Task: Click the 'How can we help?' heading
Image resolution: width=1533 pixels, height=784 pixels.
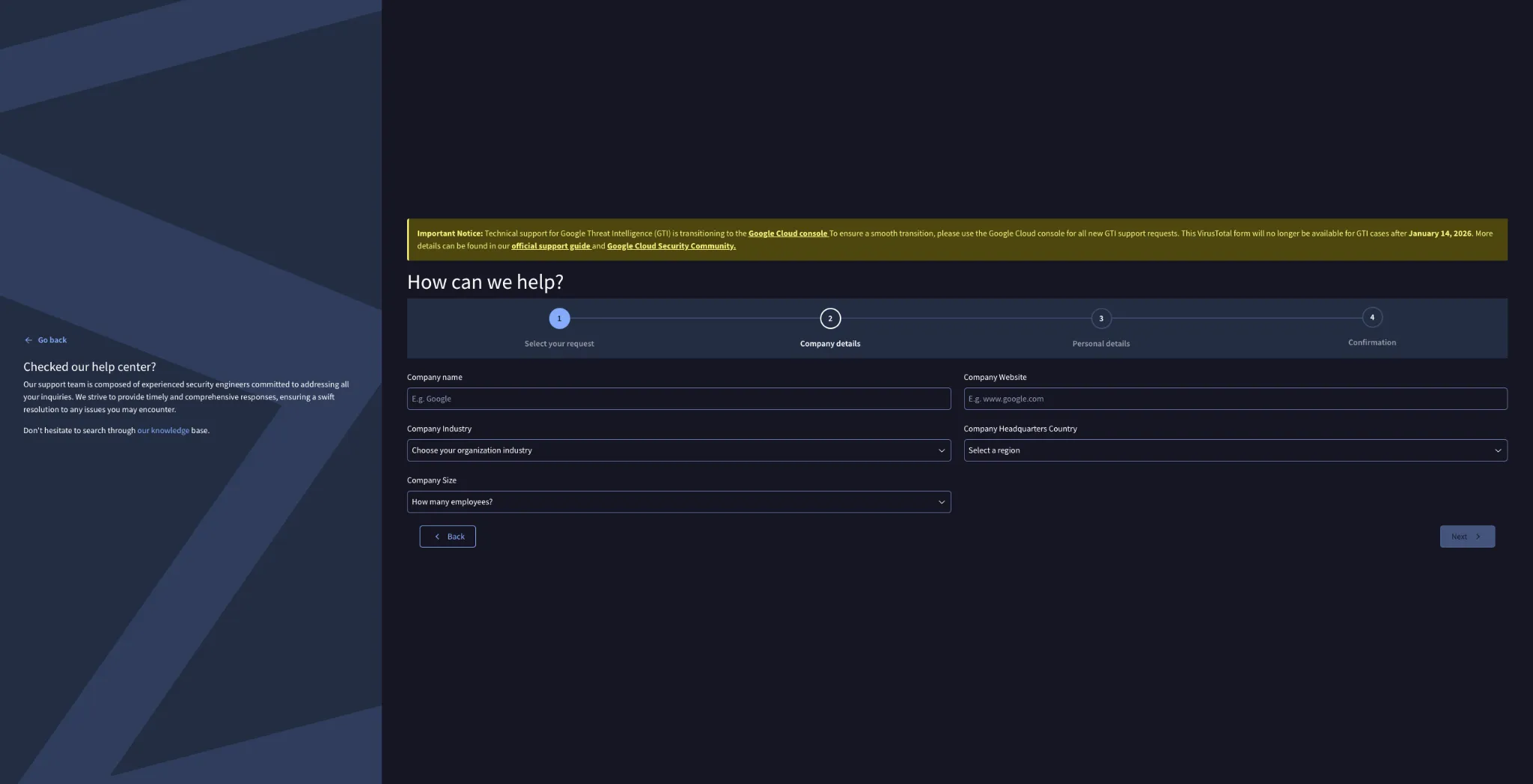Action: click(x=485, y=282)
